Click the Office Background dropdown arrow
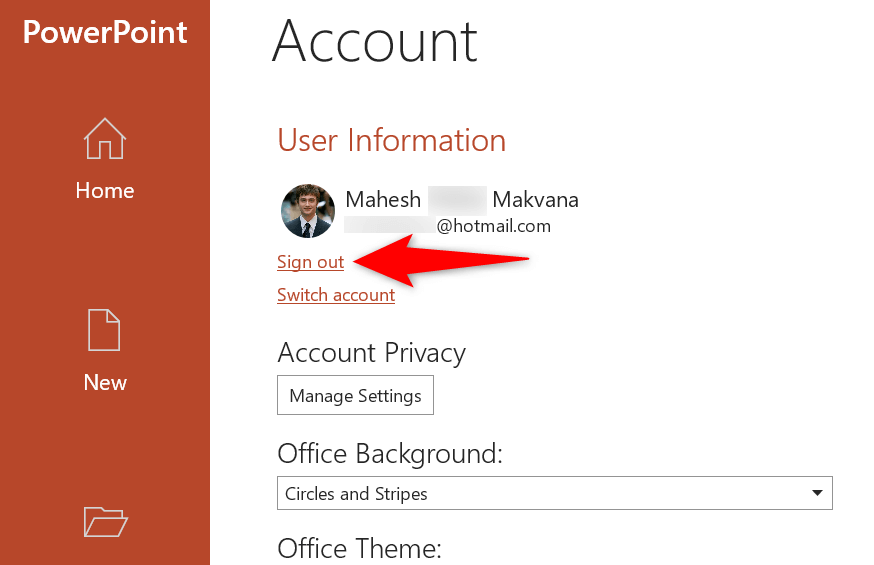This screenshot has width=874, height=565. [x=818, y=493]
